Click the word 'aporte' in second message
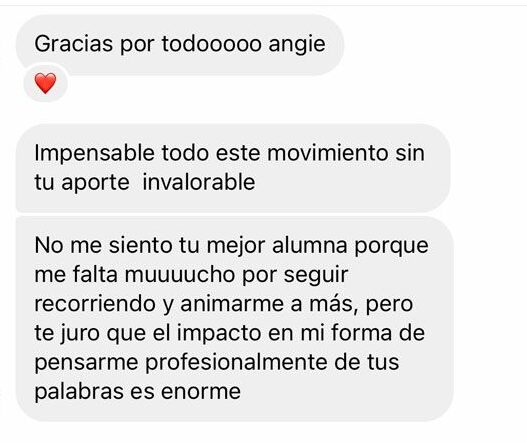The width and height of the screenshot is (527, 443). [96, 184]
